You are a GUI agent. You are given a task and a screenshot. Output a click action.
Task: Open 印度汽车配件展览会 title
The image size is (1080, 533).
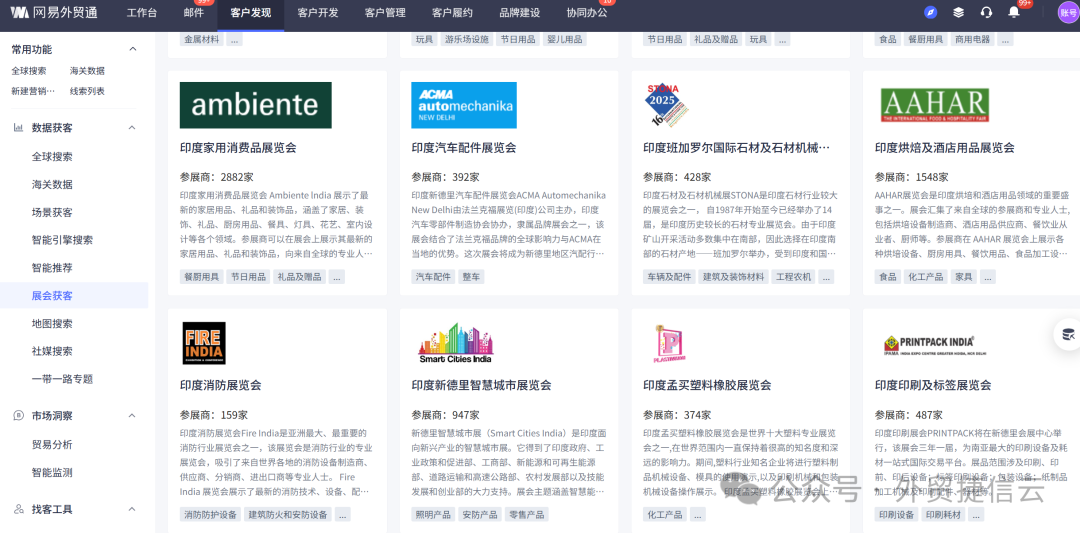pos(464,148)
